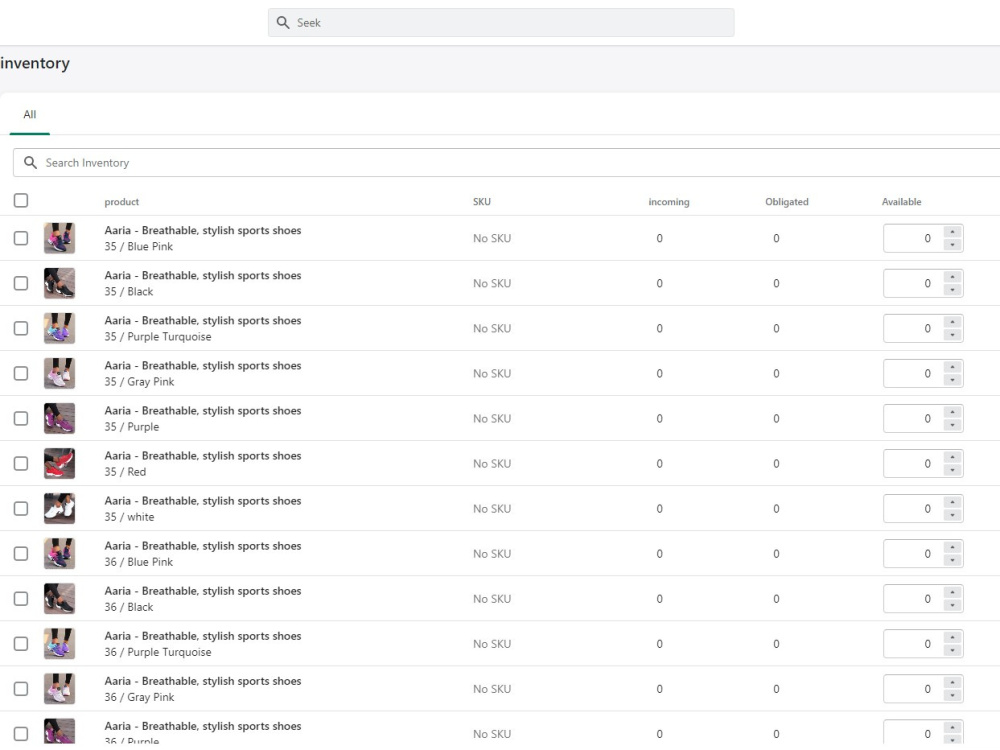The width and height of the screenshot is (1000, 750).
Task: Increase available stock for 35 / Gray Pink
Action: point(952,367)
